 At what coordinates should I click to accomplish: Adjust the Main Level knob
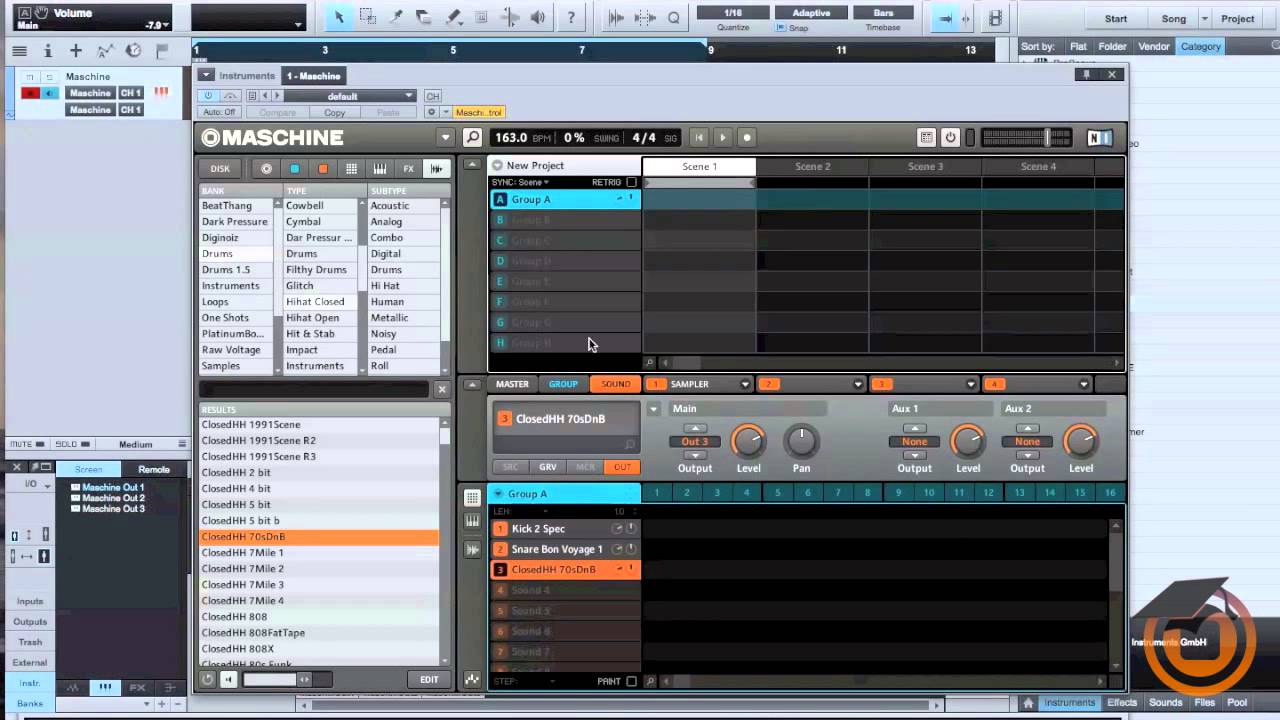coord(748,441)
